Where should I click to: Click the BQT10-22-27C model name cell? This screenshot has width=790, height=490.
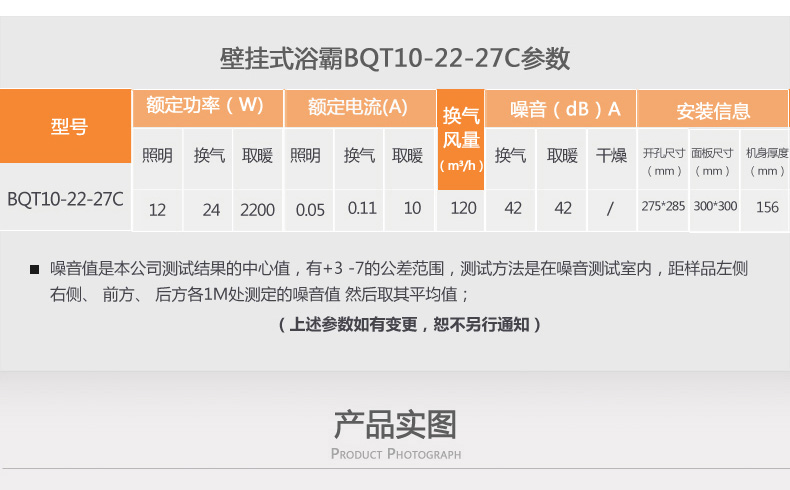pyautogui.click(x=65, y=199)
